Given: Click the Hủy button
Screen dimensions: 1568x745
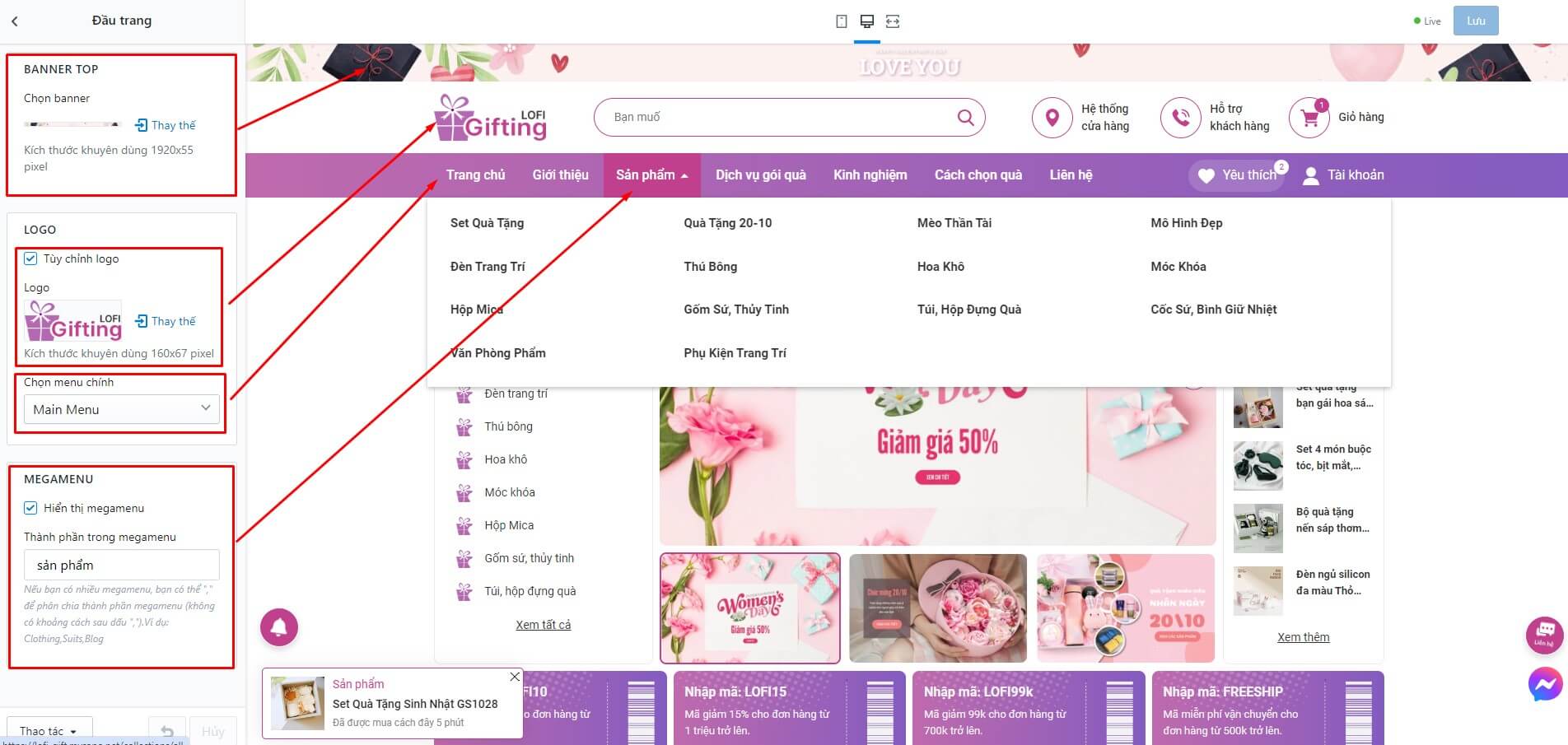Looking at the screenshot, I should pos(213,731).
